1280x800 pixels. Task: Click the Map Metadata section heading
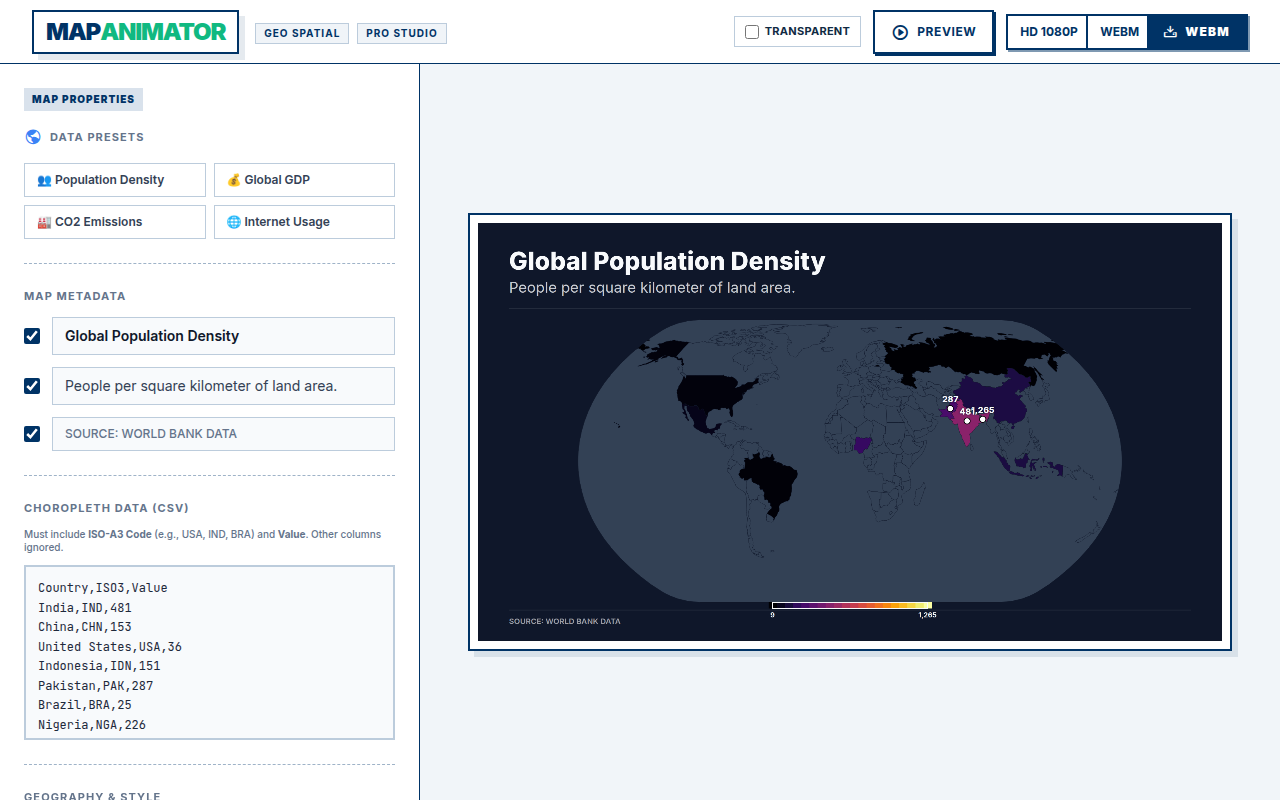point(75,296)
